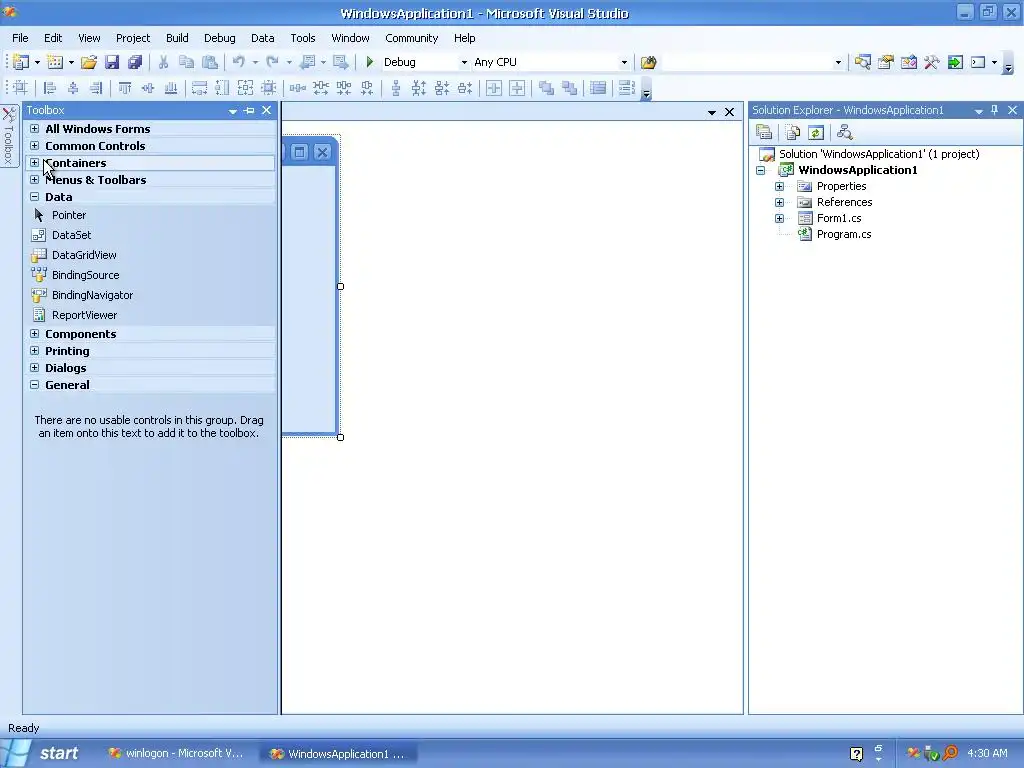Click the Add New Item toolbar icon
Image resolution: width=1024 pixels, height=768 pixels.
(55, 62)
